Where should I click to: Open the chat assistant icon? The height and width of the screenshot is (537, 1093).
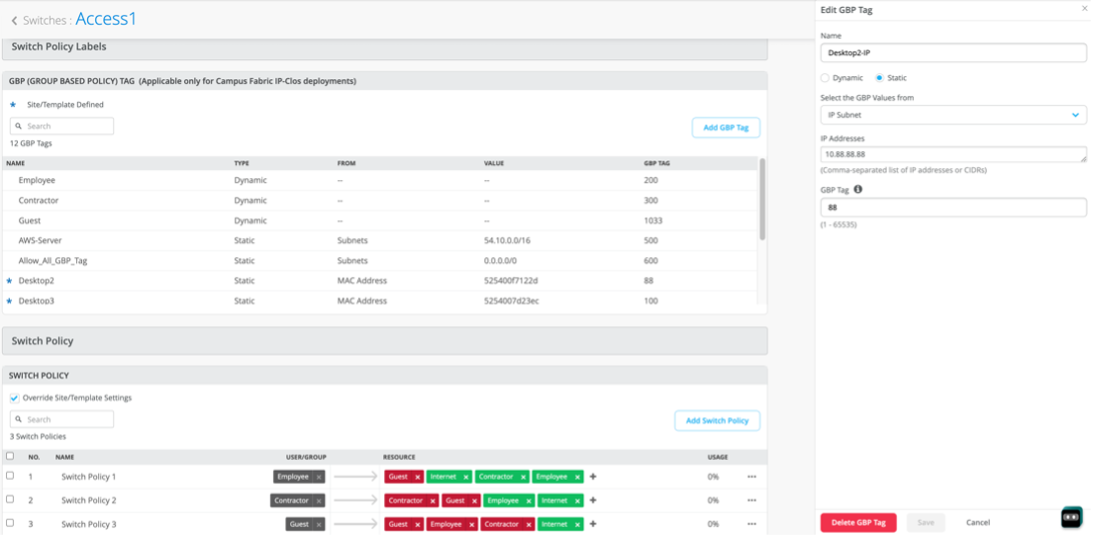(1071, 517)
